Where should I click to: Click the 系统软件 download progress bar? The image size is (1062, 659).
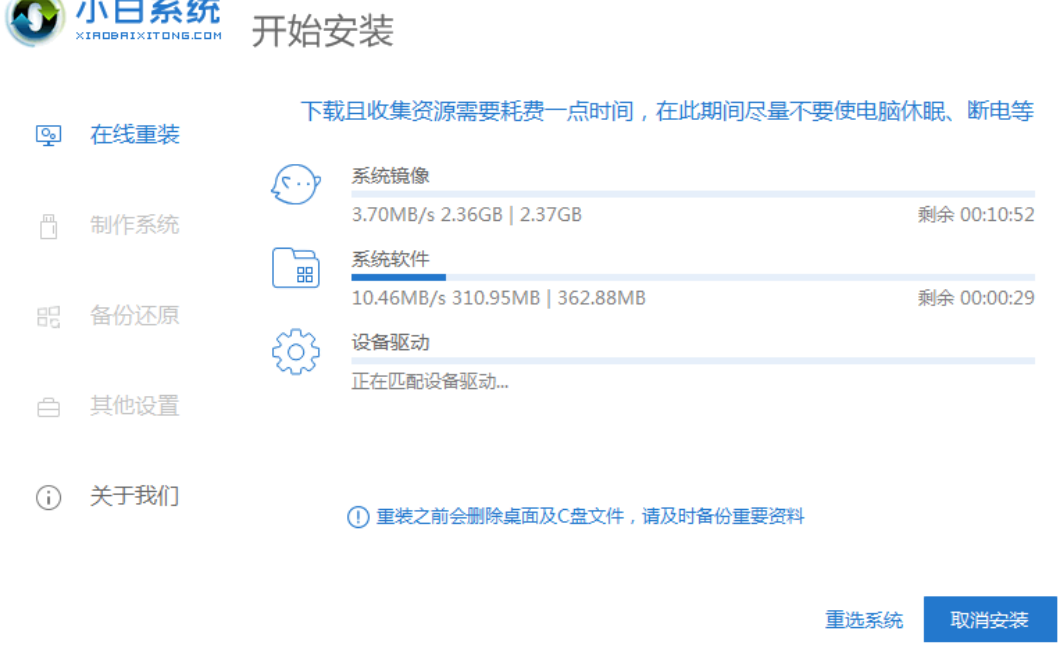(692, 277)
